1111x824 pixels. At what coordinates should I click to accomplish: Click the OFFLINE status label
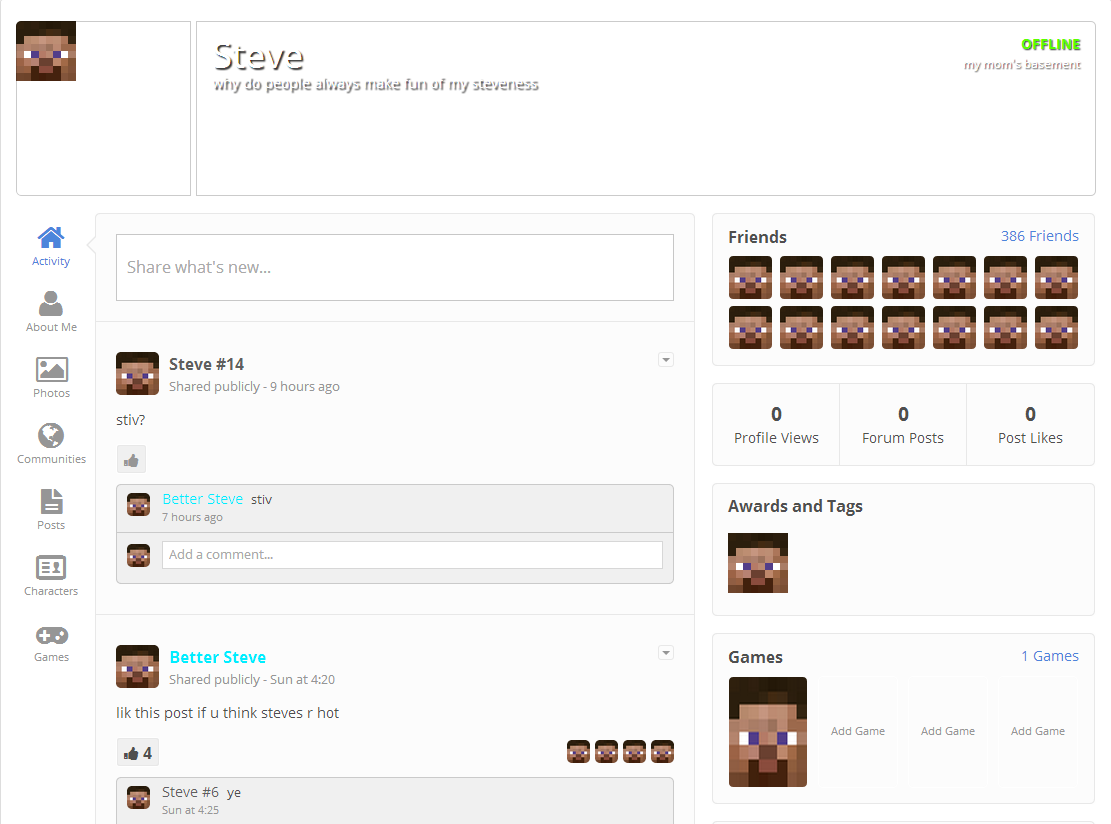tap(1051, 45)
